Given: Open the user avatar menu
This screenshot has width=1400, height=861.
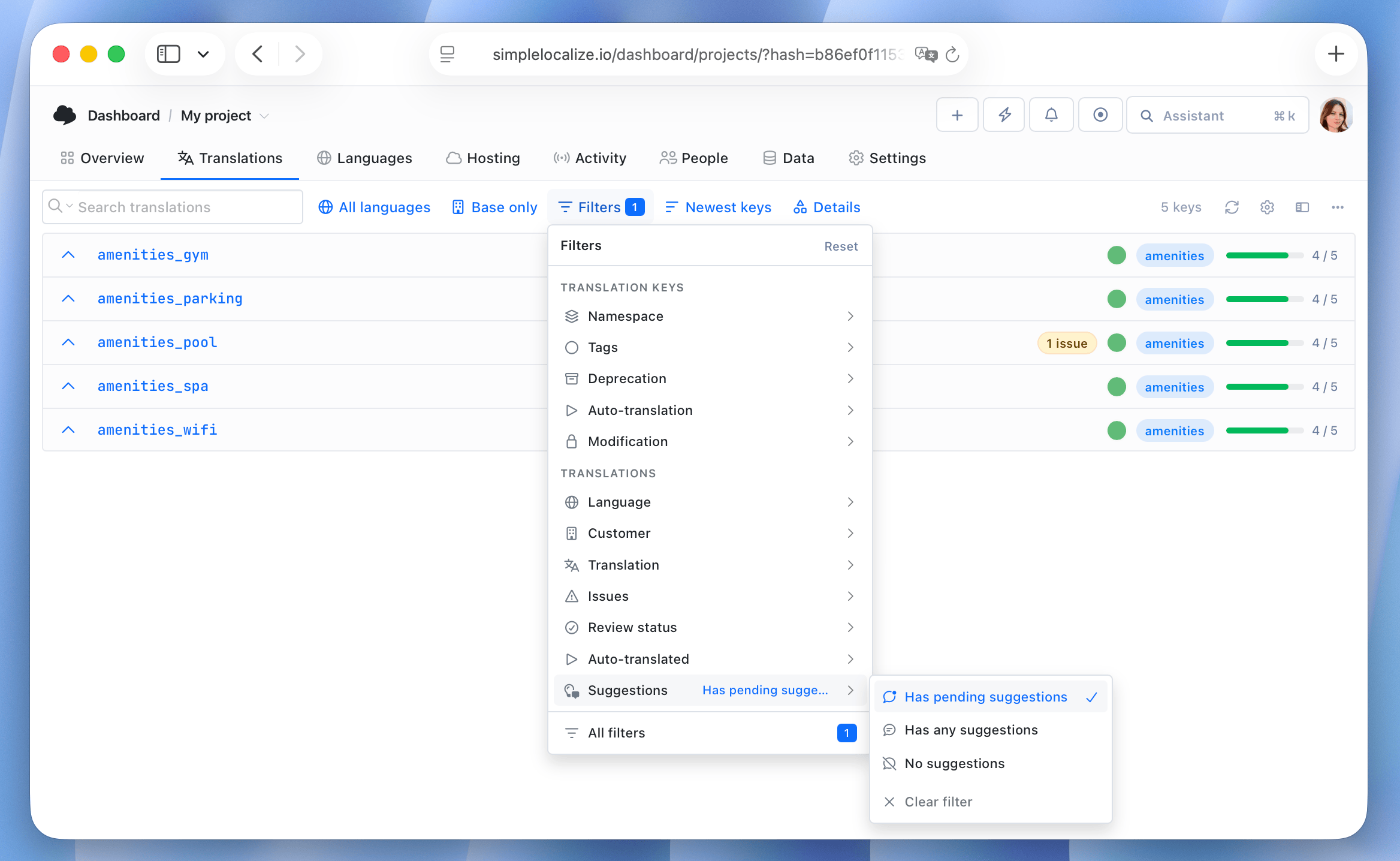Looking at the screenshot, I should tap(1336, 115).
